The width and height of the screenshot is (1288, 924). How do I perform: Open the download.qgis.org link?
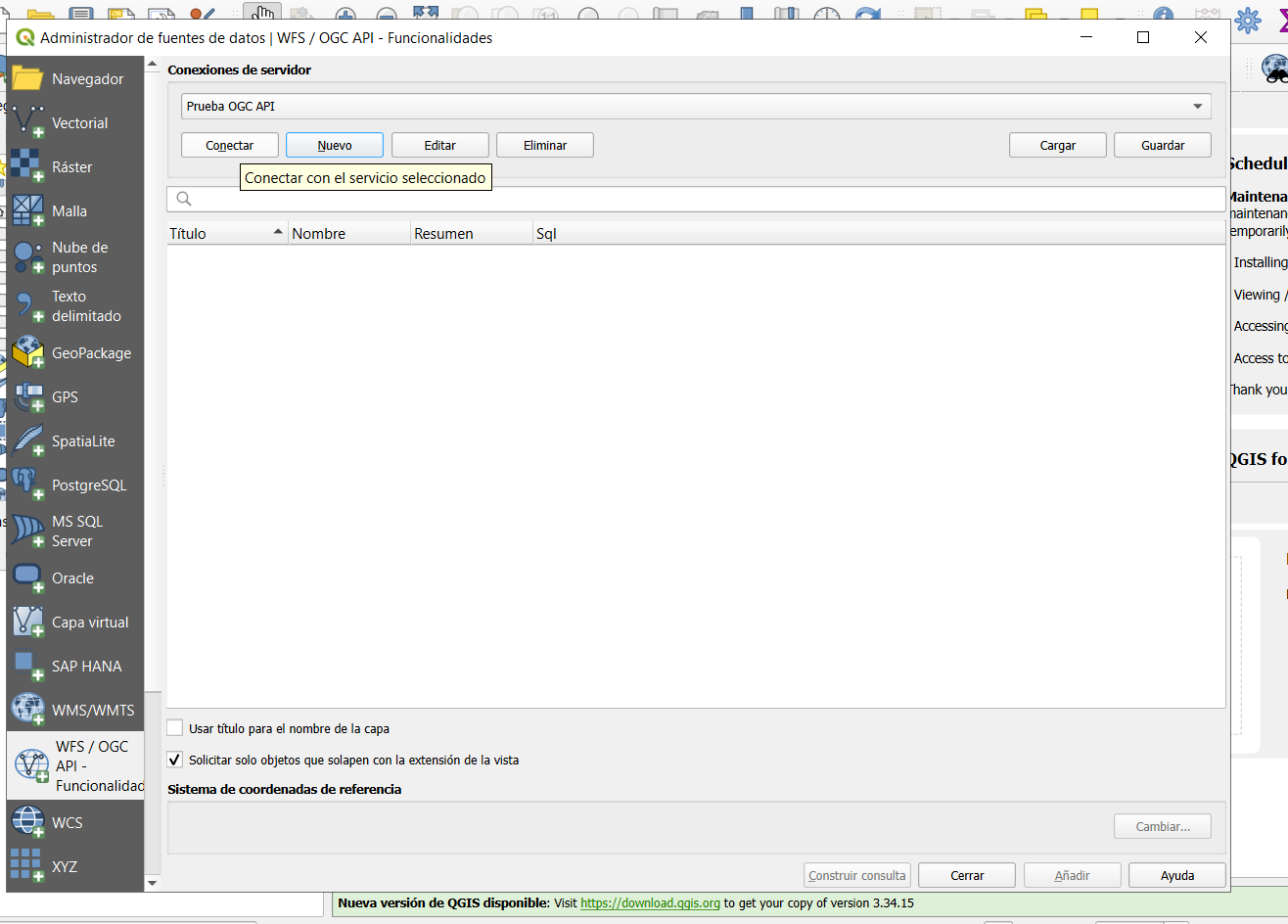(650, 903)
